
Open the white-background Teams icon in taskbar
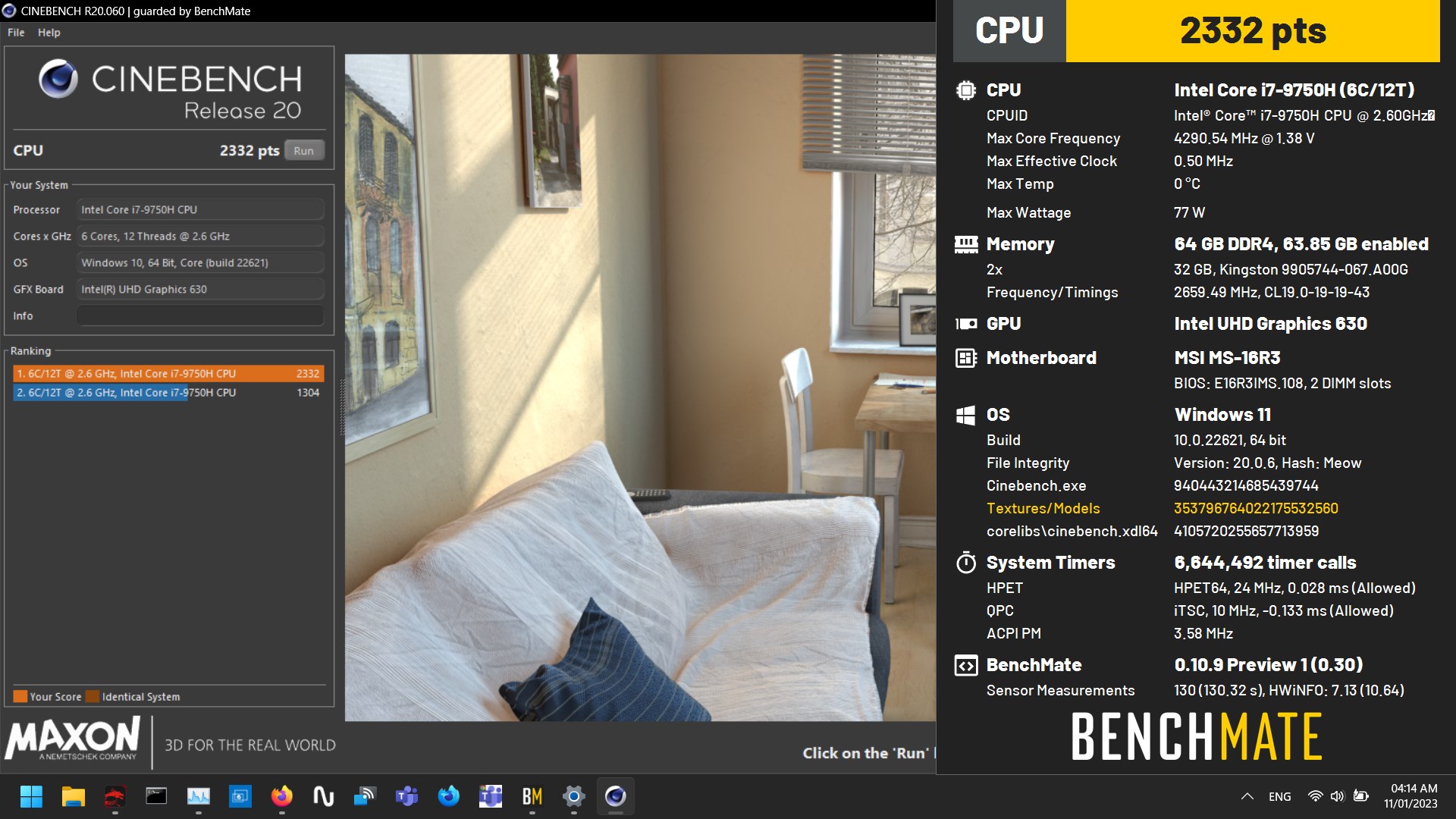point(490,796)
